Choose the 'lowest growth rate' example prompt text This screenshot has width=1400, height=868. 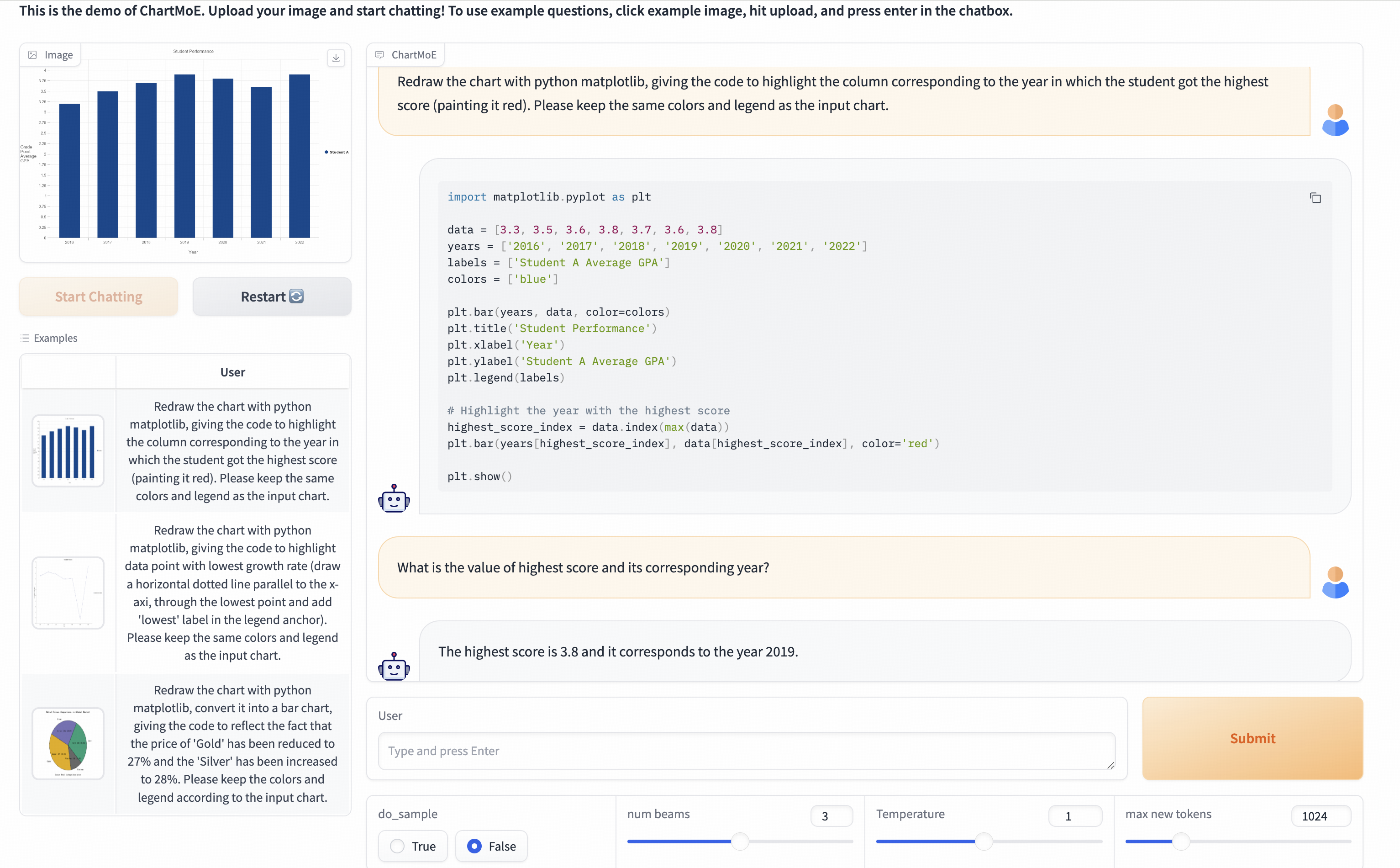pyautogui.click(x=232, y=593)
